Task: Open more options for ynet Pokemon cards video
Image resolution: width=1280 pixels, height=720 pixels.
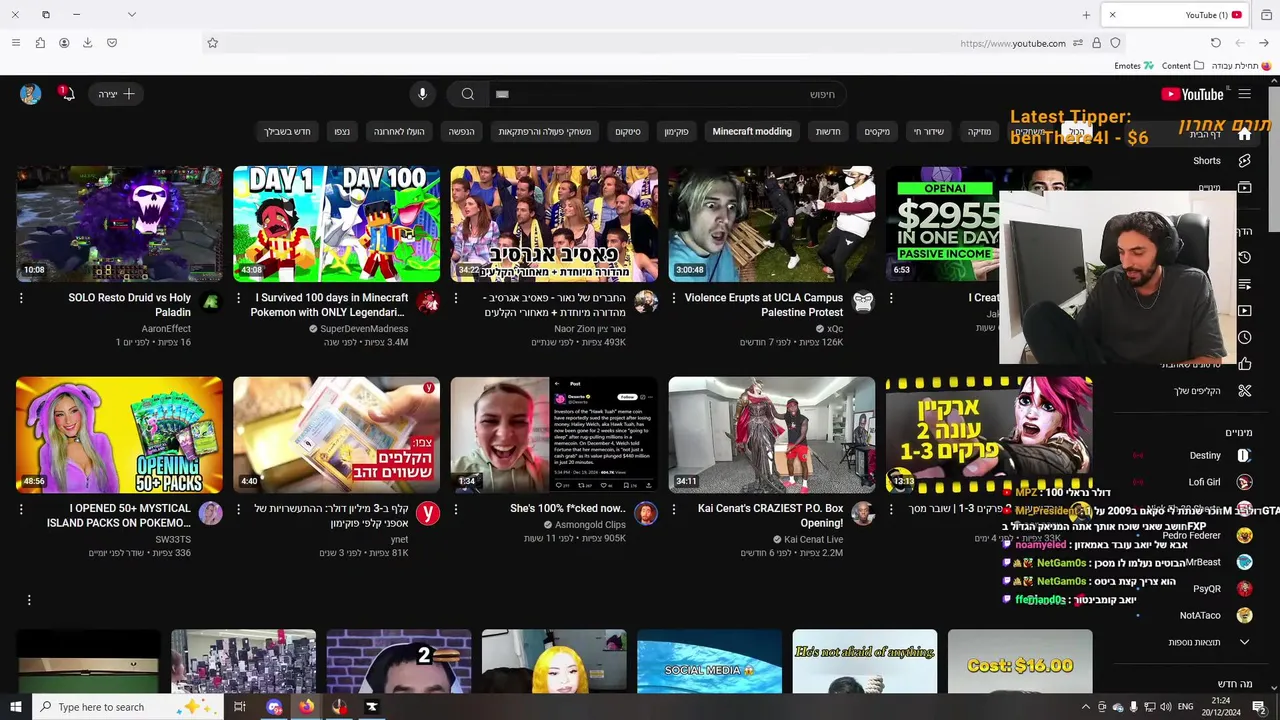Action: pyautogui.click(x=238, y=509)
